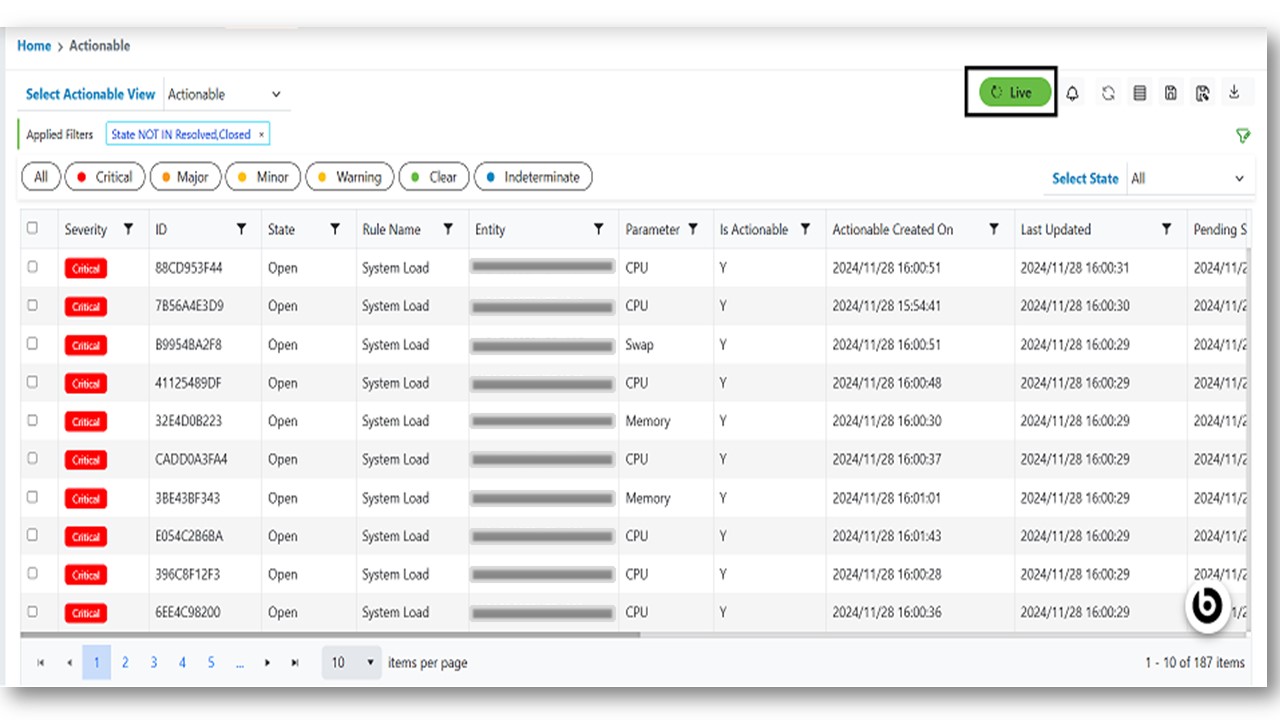Click the save view floppy disk icon
Image resolution: width=1280 pixels, height=720 pixels.
pyautogui.click(x=1171, y=93)
